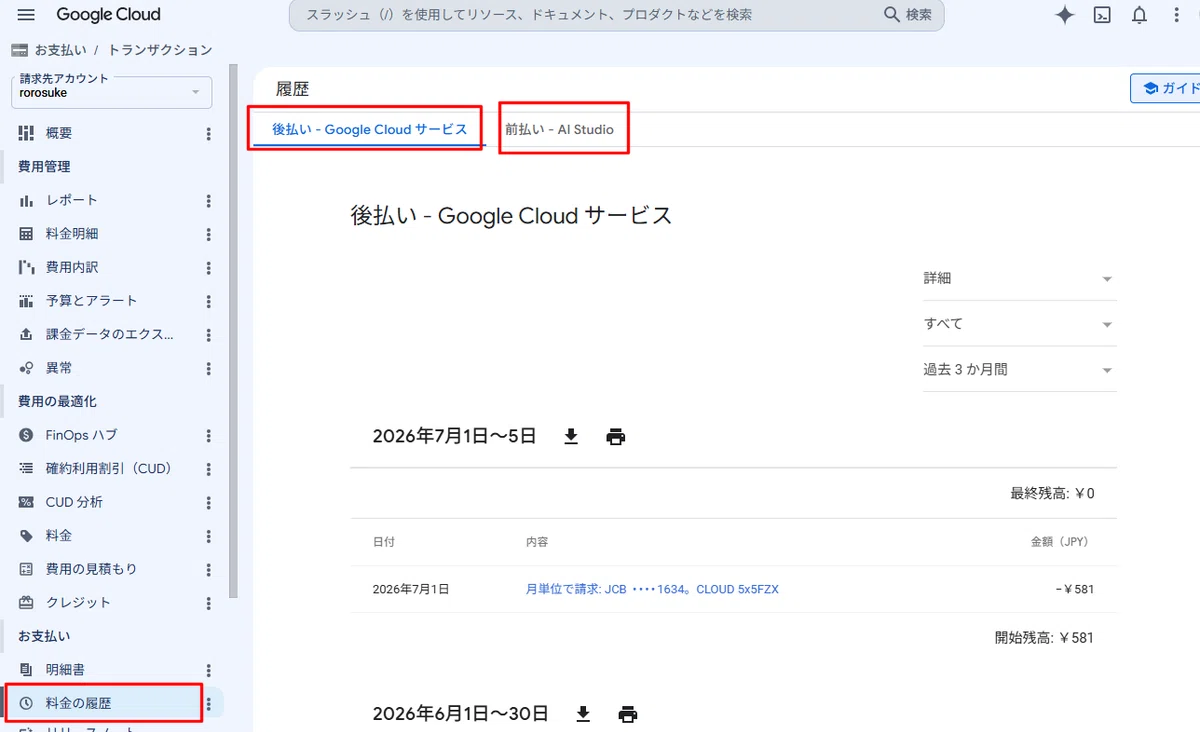Open more options next to 料金
This screenshot has height=732, width=1200.
click(209, 536)
